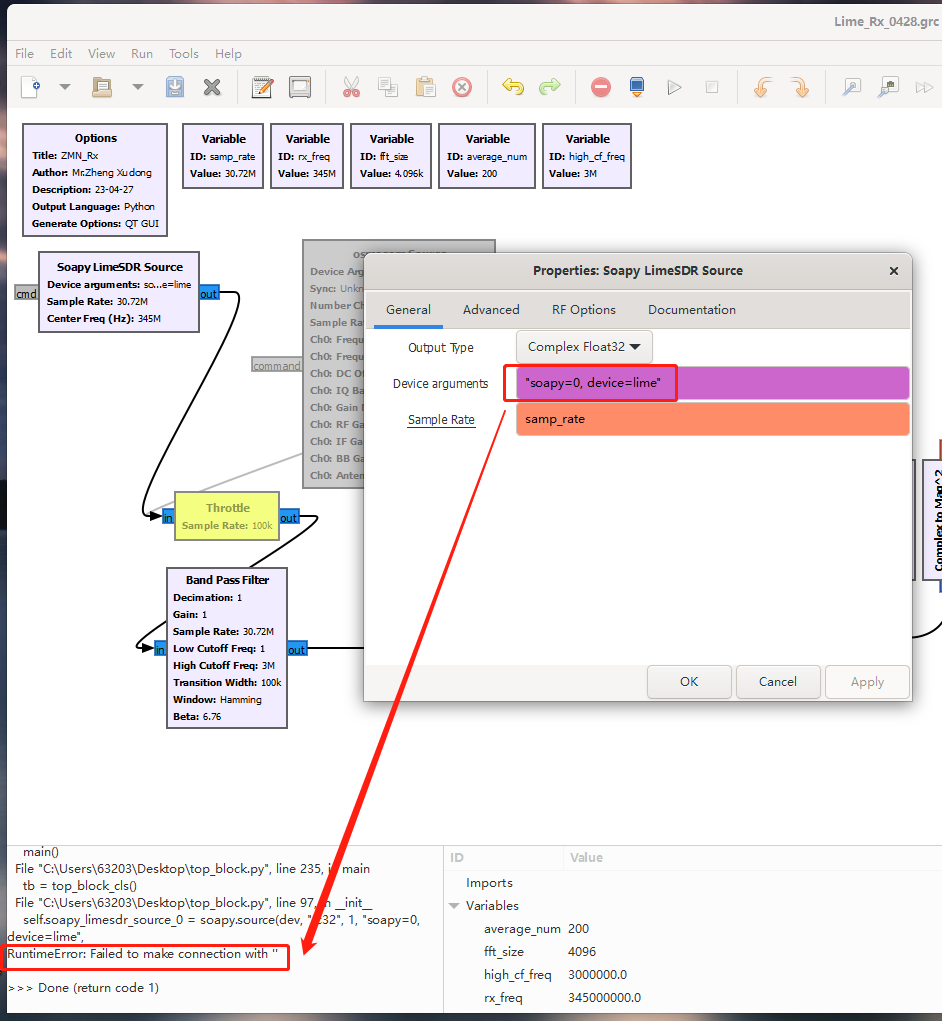Open the Help menu
The height and width of the screenshot is (1021, 942).
[228, 53]
